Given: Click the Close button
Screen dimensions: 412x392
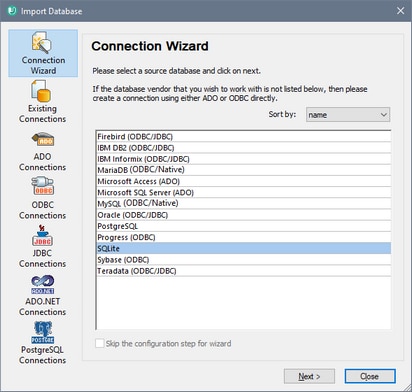Looking at the screenshot, I should tap(370, 376).
